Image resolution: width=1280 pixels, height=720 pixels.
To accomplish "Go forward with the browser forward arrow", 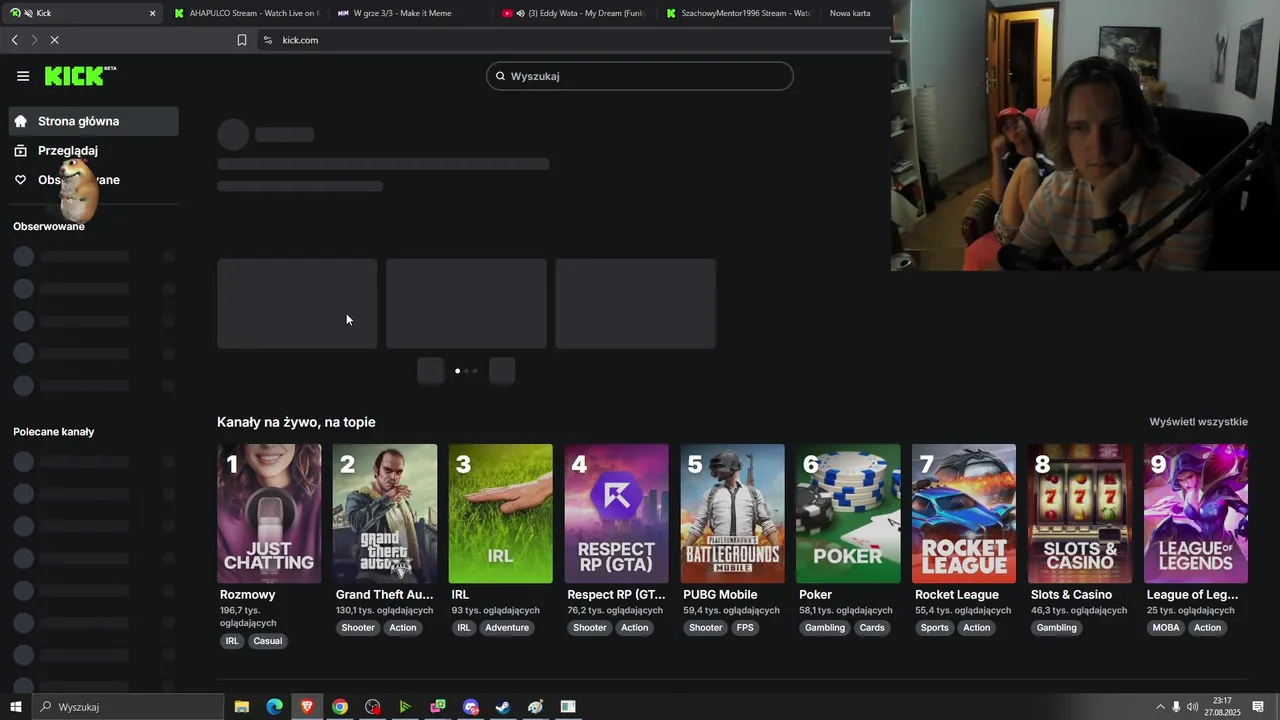I will click(x=34, y=40).
